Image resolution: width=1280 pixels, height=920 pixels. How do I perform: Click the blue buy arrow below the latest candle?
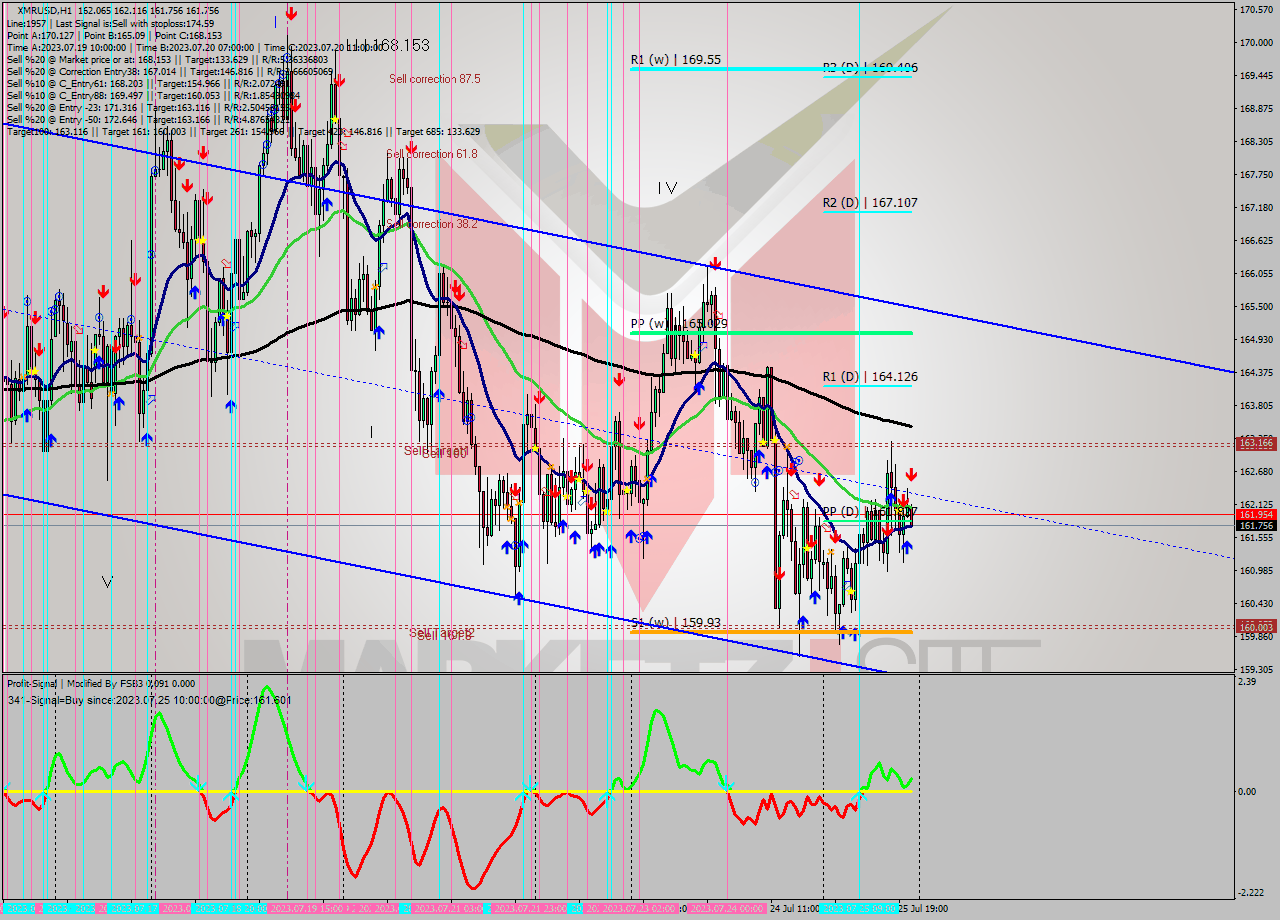906,546
